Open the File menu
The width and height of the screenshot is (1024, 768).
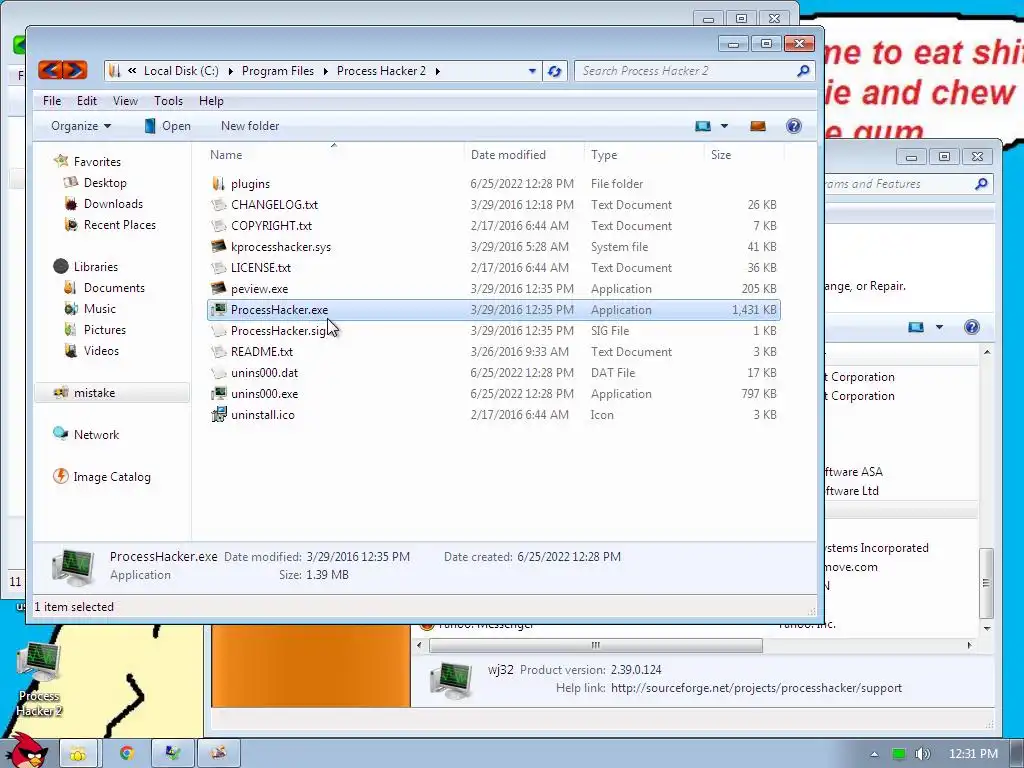click(52, 101)
